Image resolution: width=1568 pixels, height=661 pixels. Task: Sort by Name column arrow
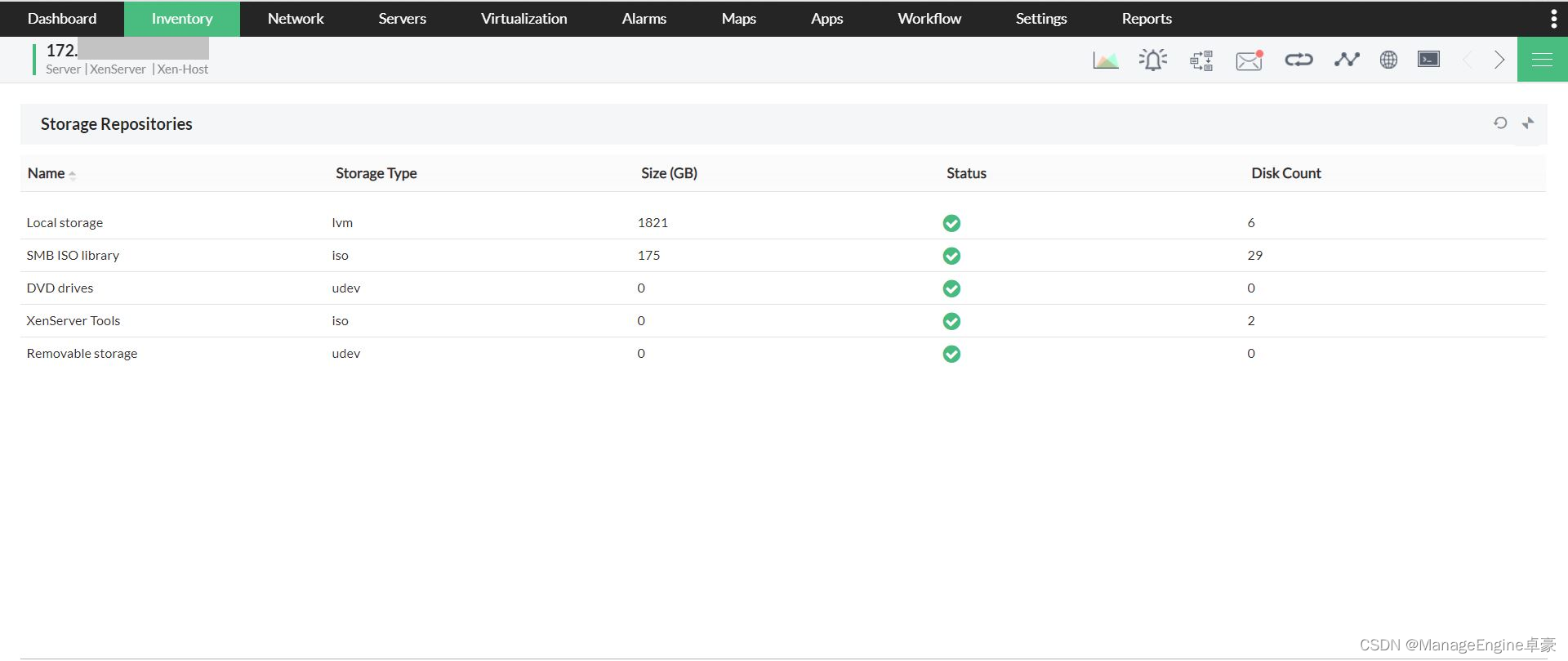point(73,175)
